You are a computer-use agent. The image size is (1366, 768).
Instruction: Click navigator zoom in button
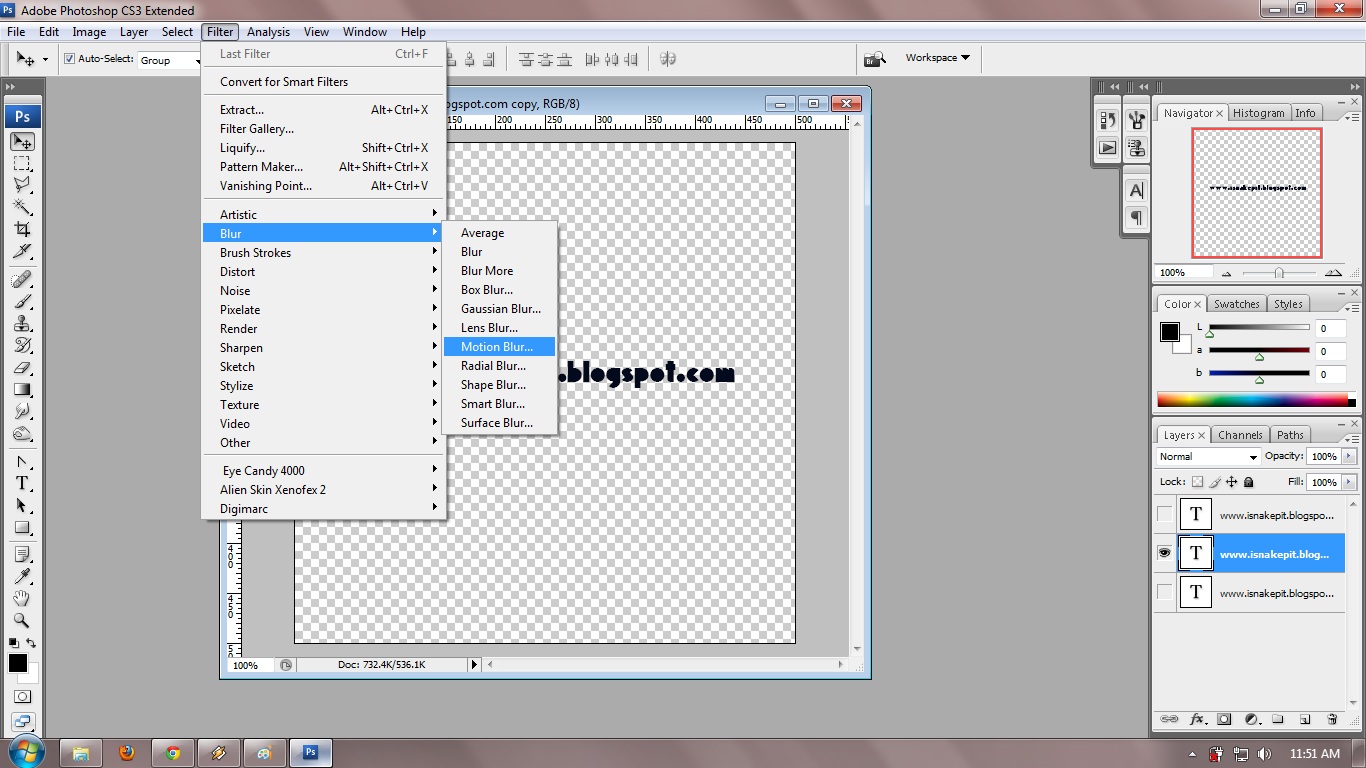(1333, 273)
